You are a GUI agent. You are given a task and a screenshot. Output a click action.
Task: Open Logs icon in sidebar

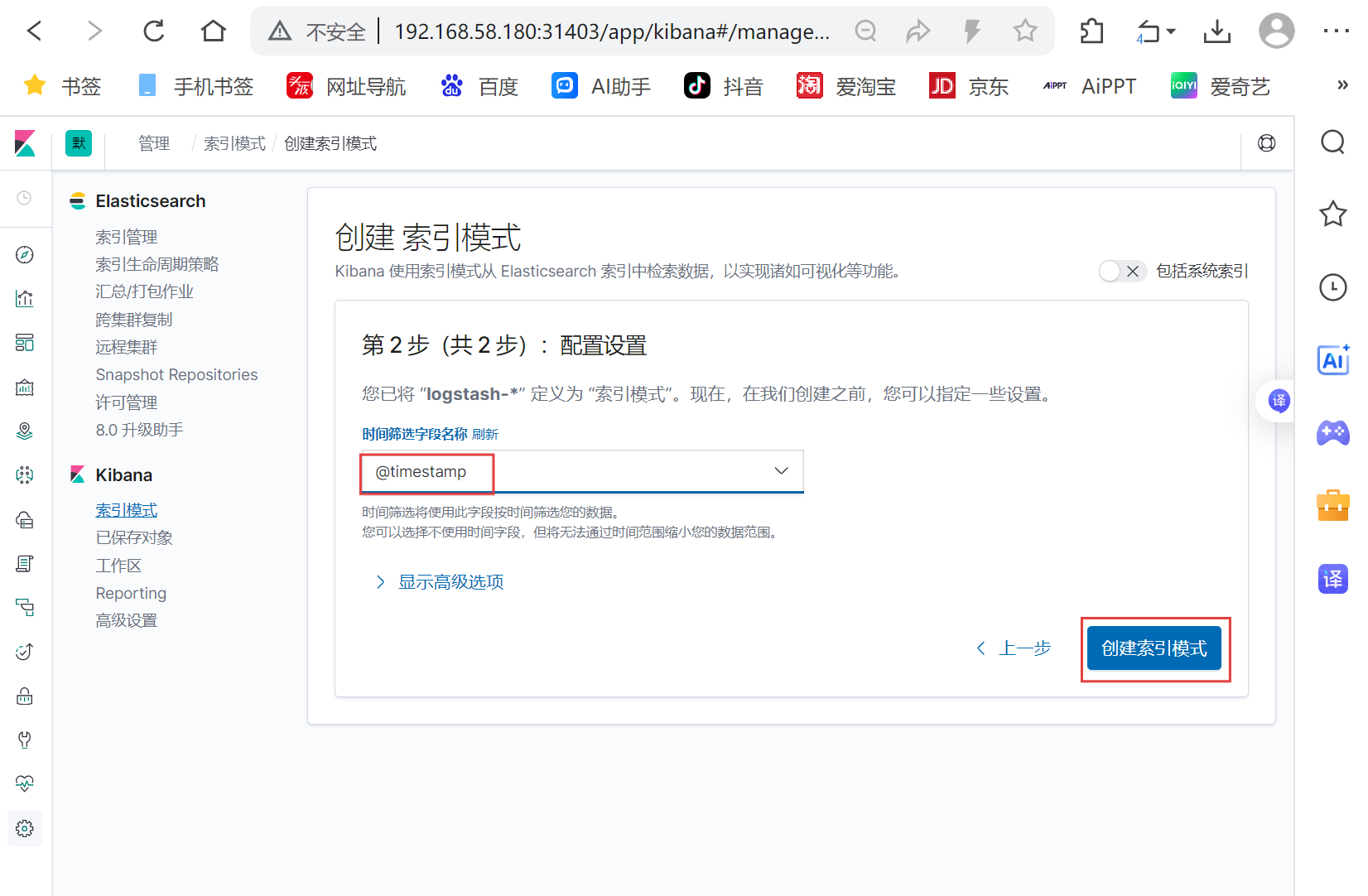point(25,564)
